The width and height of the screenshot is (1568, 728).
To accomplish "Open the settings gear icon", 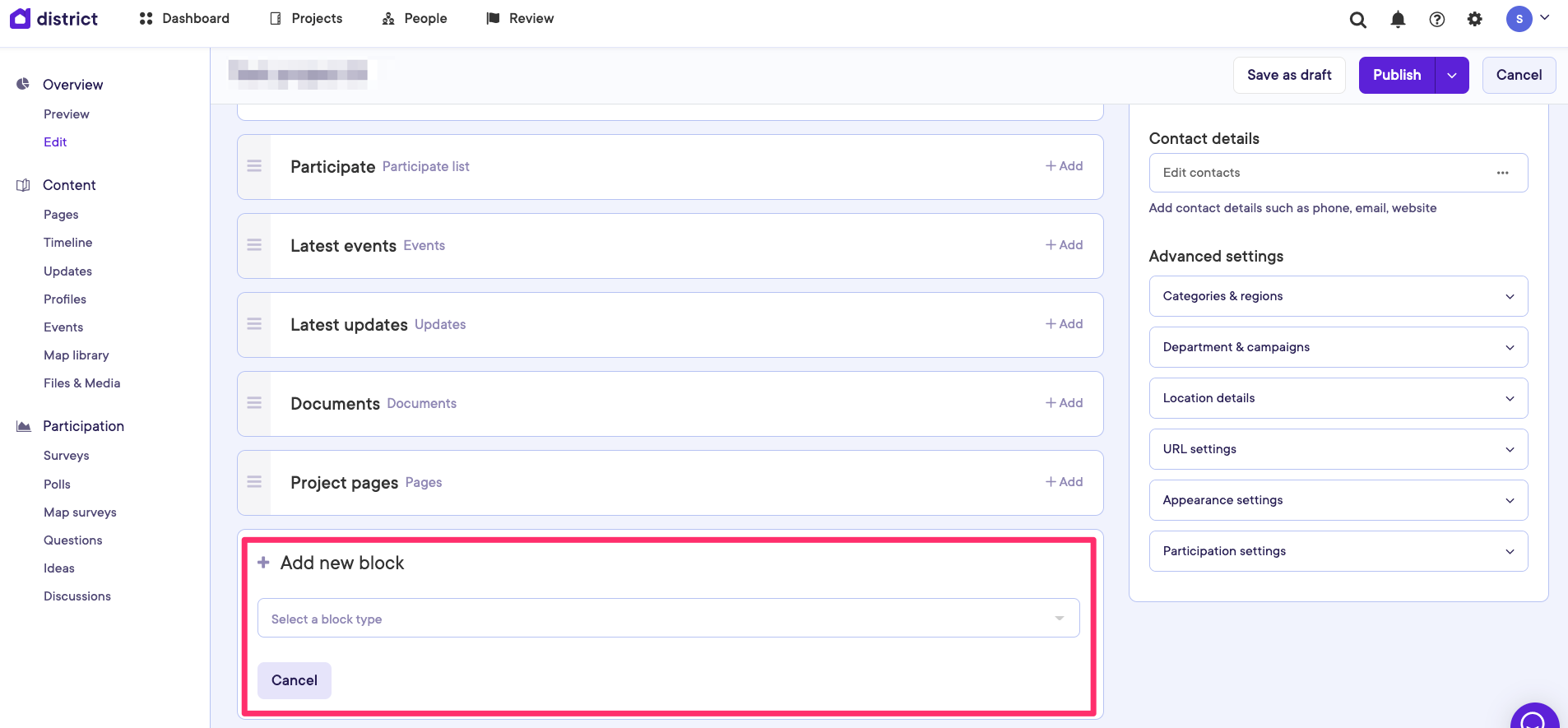I will pyautogui.click(x=1474, y=20).
